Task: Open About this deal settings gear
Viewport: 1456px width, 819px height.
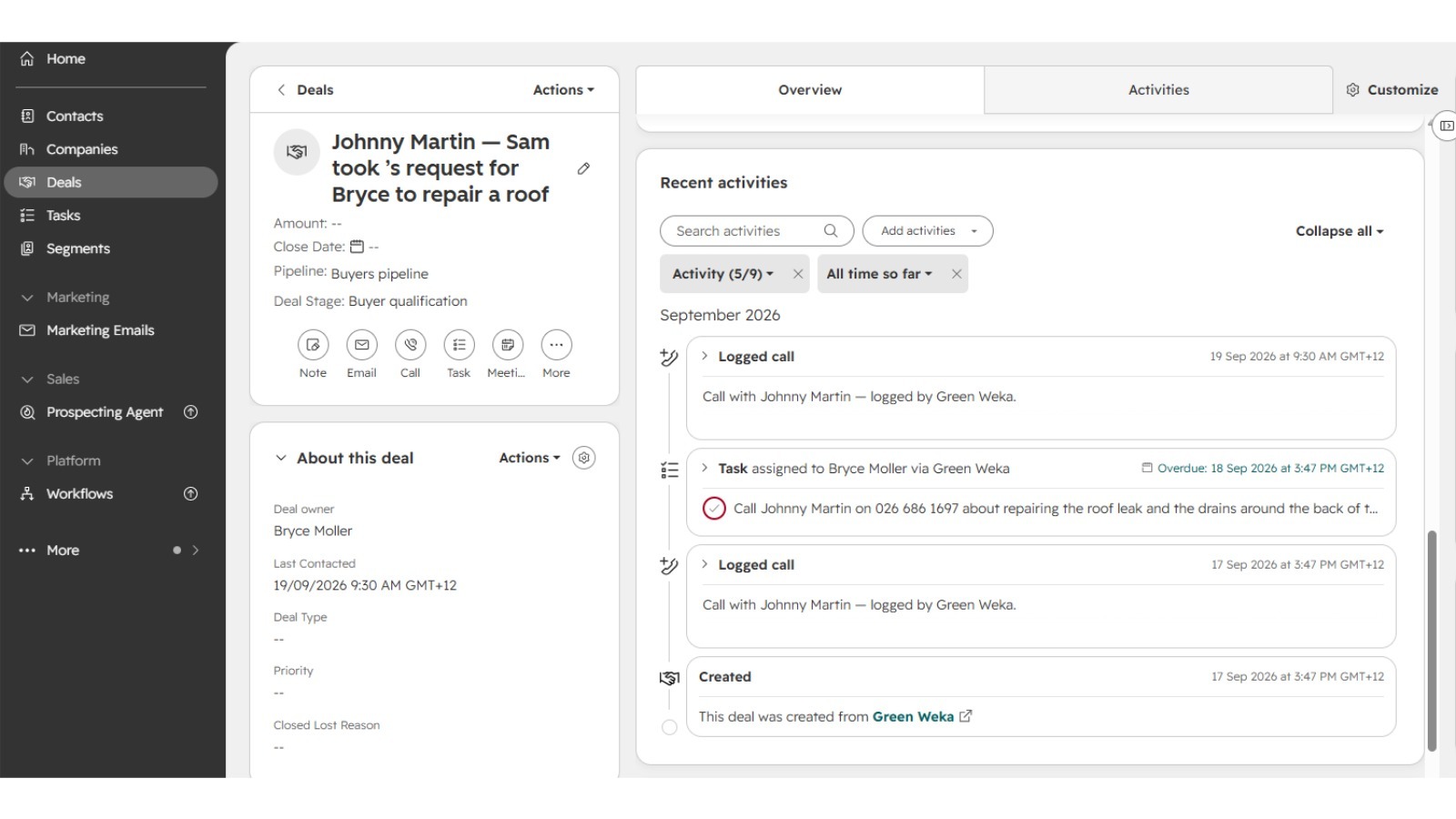Action: [584, 458]
